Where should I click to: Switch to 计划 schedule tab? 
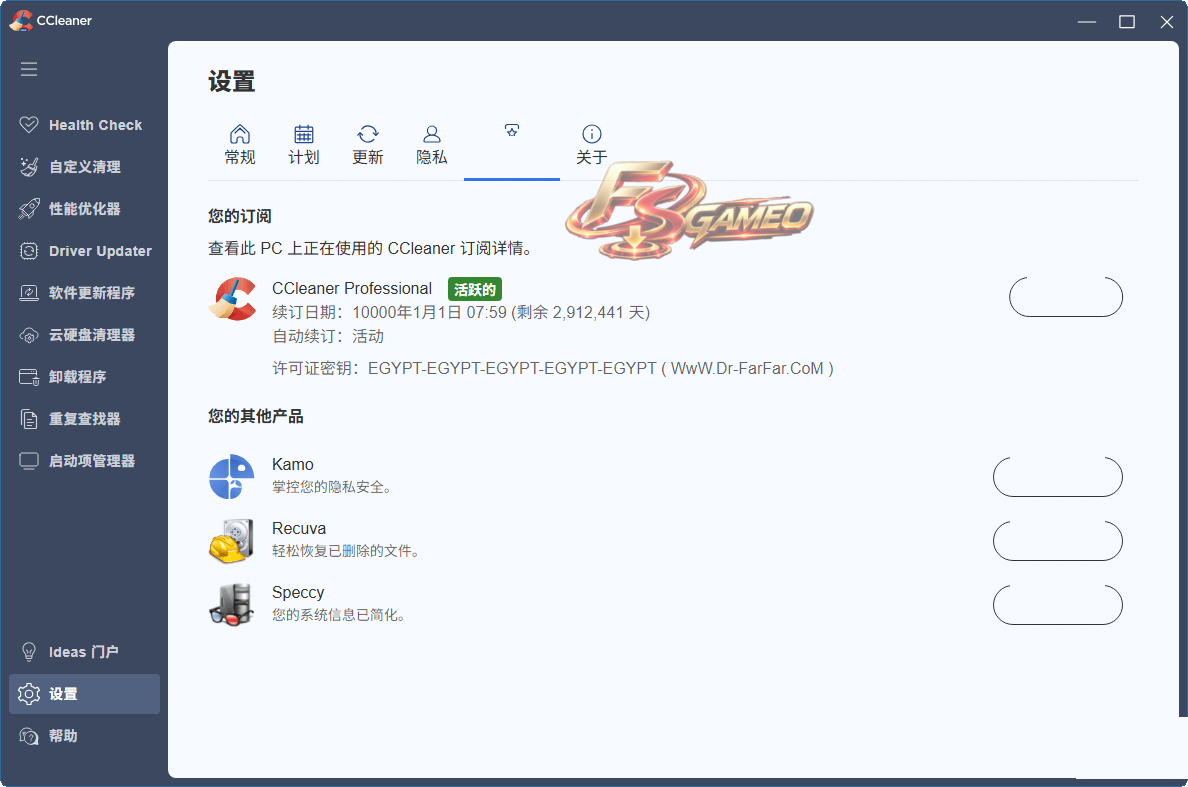(x=304, y=145)
